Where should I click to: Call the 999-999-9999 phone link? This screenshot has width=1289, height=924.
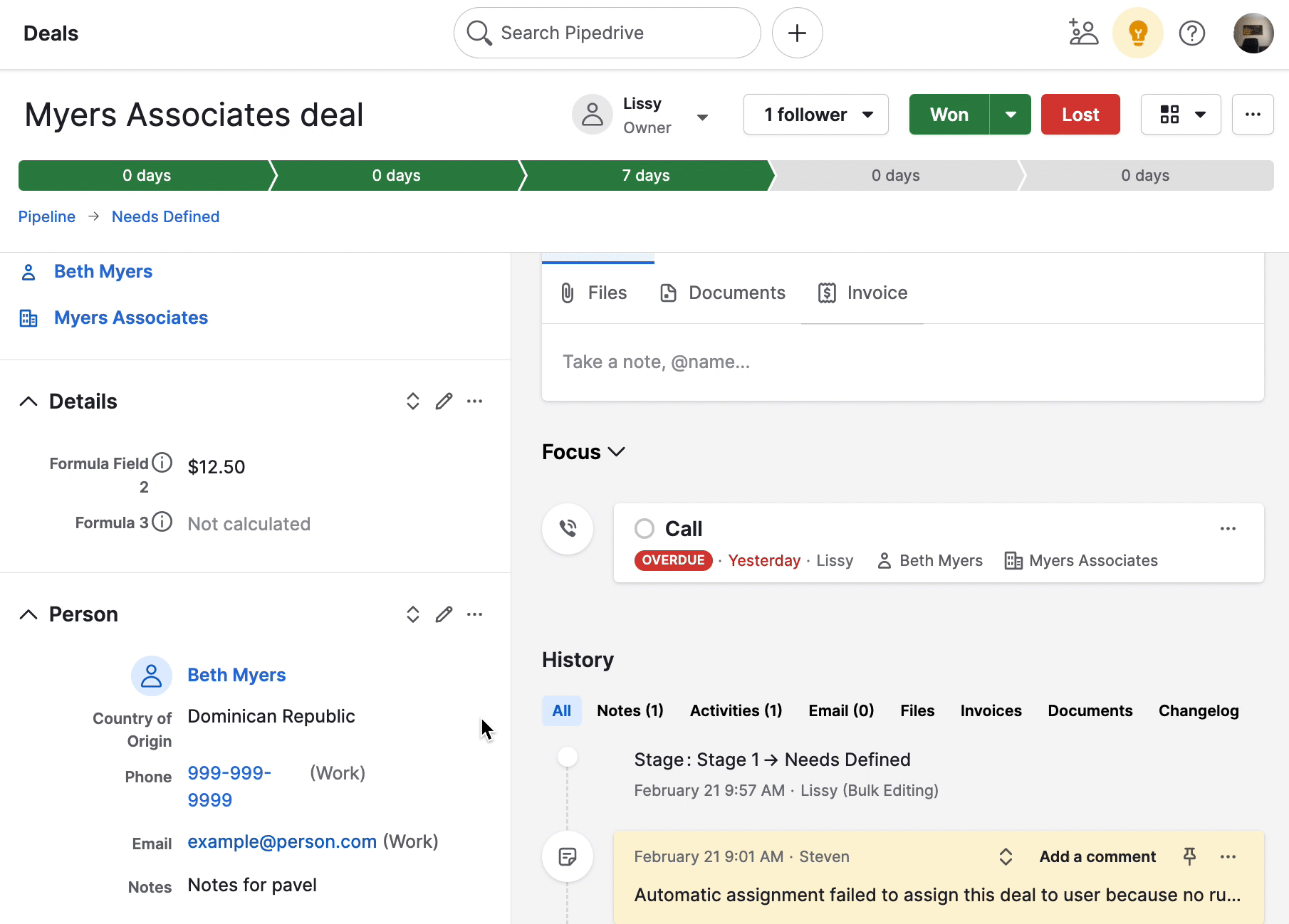pos(229,786)
